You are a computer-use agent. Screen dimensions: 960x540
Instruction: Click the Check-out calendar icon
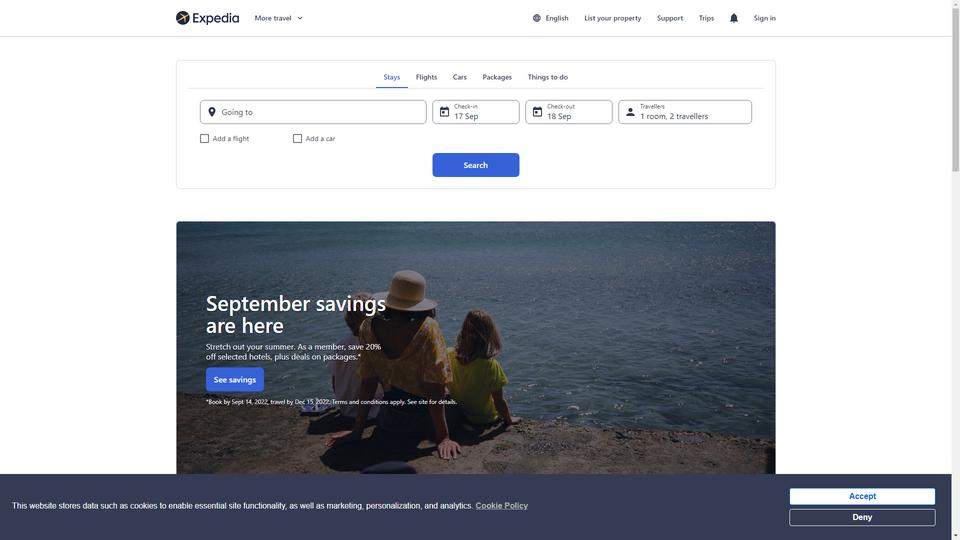(x=537, y=112)
